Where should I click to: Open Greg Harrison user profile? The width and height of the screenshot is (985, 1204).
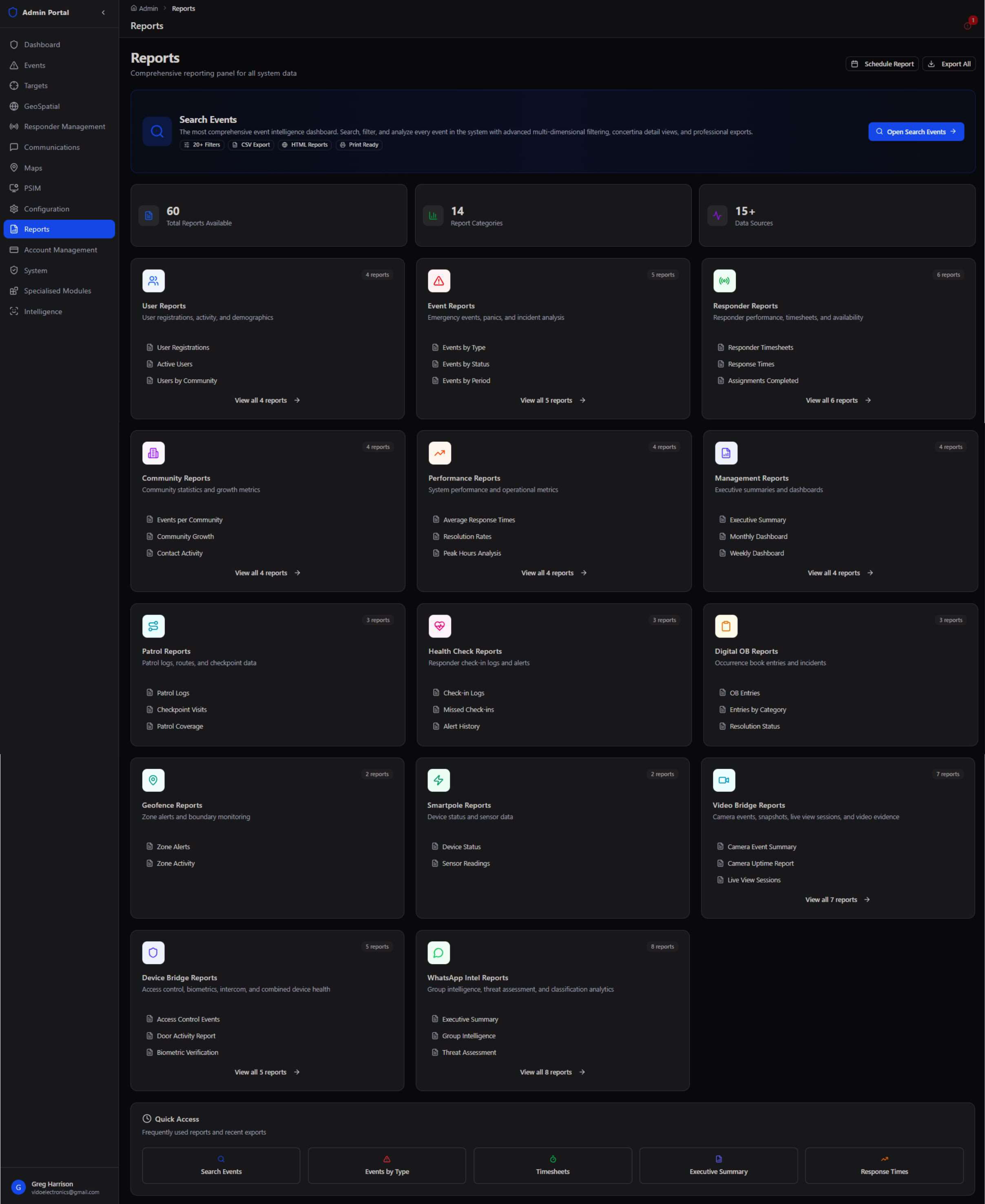tap(59, 1188)
